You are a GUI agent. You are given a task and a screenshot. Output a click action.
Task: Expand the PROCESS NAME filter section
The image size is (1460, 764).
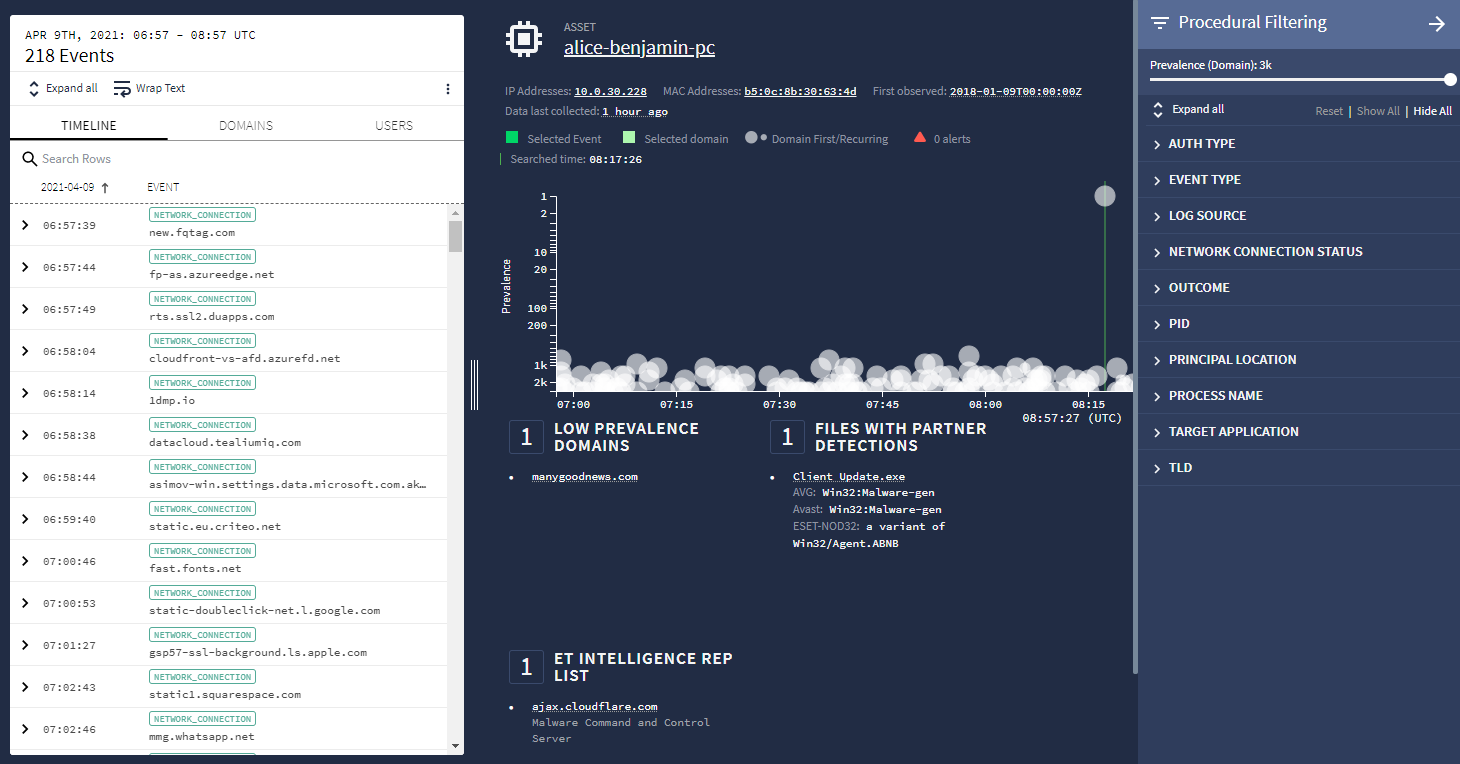[1158, 396]
